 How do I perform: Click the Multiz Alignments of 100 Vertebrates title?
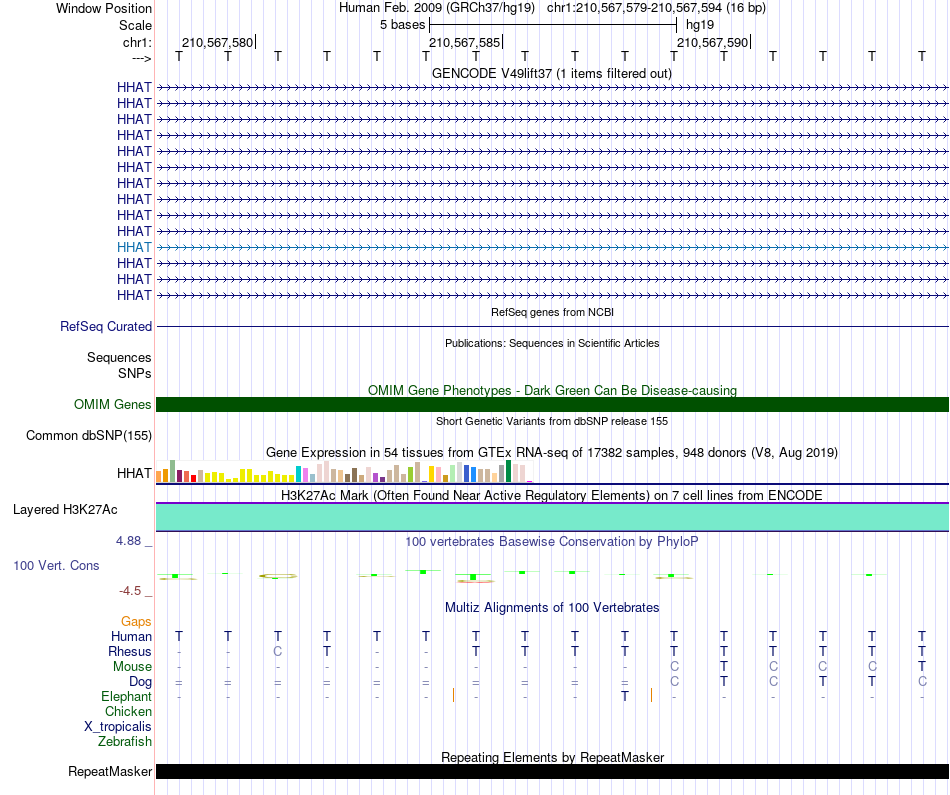[x=552, y=607]
